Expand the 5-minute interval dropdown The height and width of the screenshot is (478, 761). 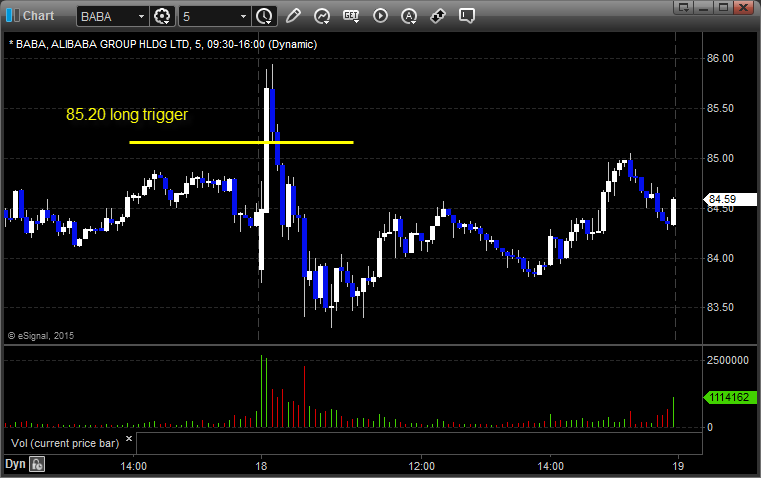[x=243, y=16]
